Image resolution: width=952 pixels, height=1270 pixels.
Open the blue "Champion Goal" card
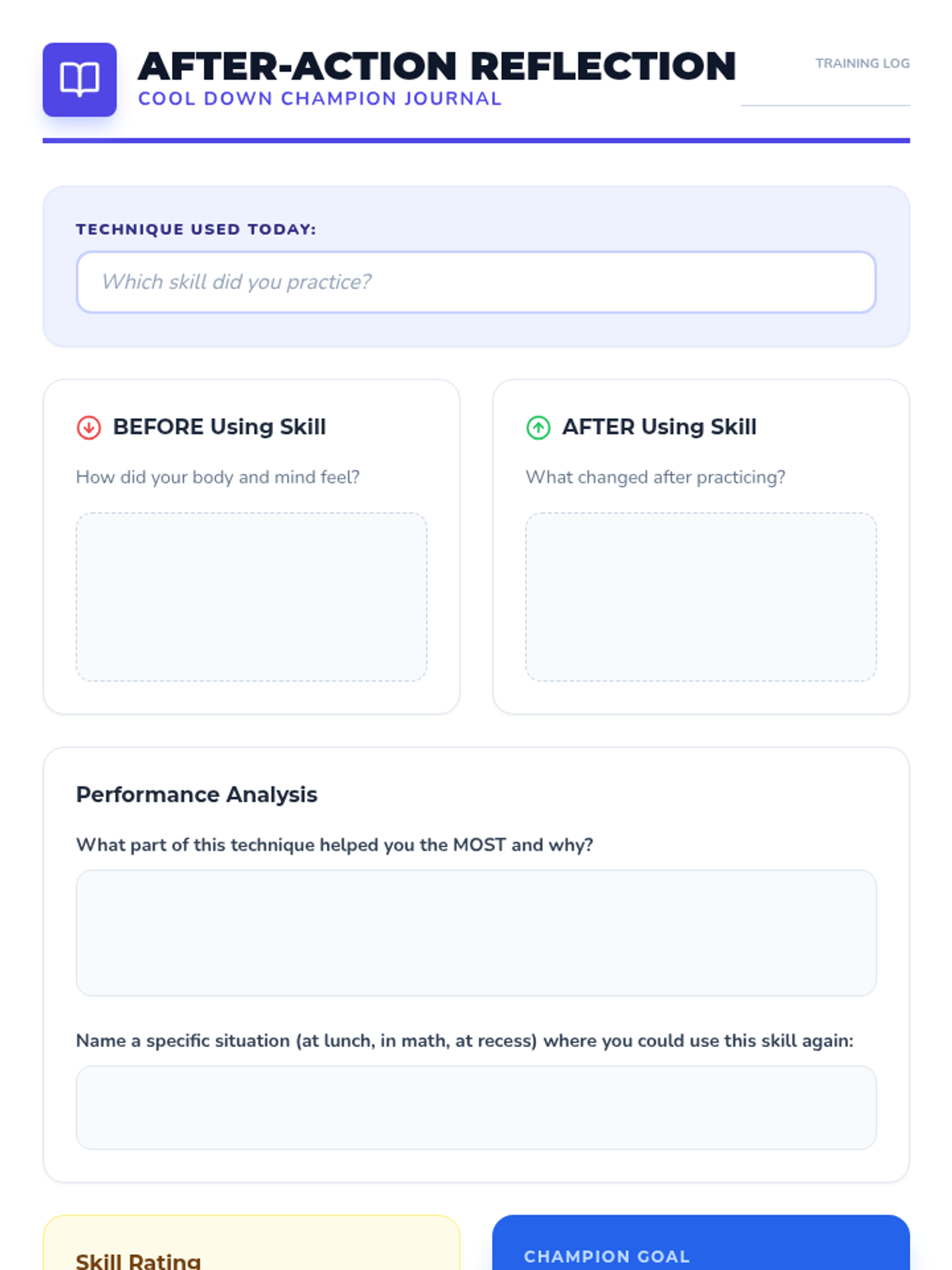point(701,1246)
